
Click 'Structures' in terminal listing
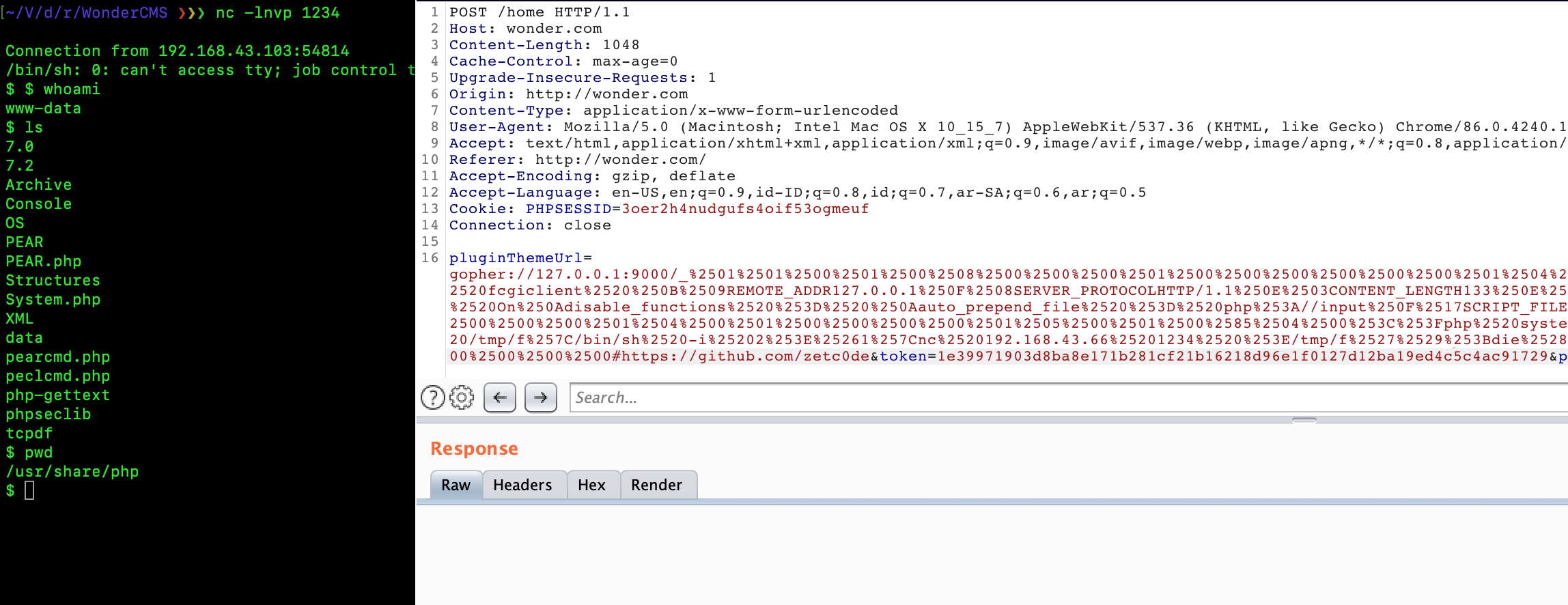[x=53, y=281]
